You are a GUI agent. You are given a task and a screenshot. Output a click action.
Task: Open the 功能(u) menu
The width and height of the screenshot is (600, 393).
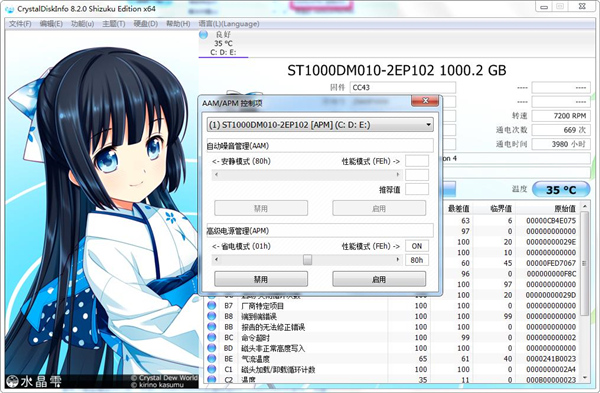pyautogui.click(x=83, y=24)
